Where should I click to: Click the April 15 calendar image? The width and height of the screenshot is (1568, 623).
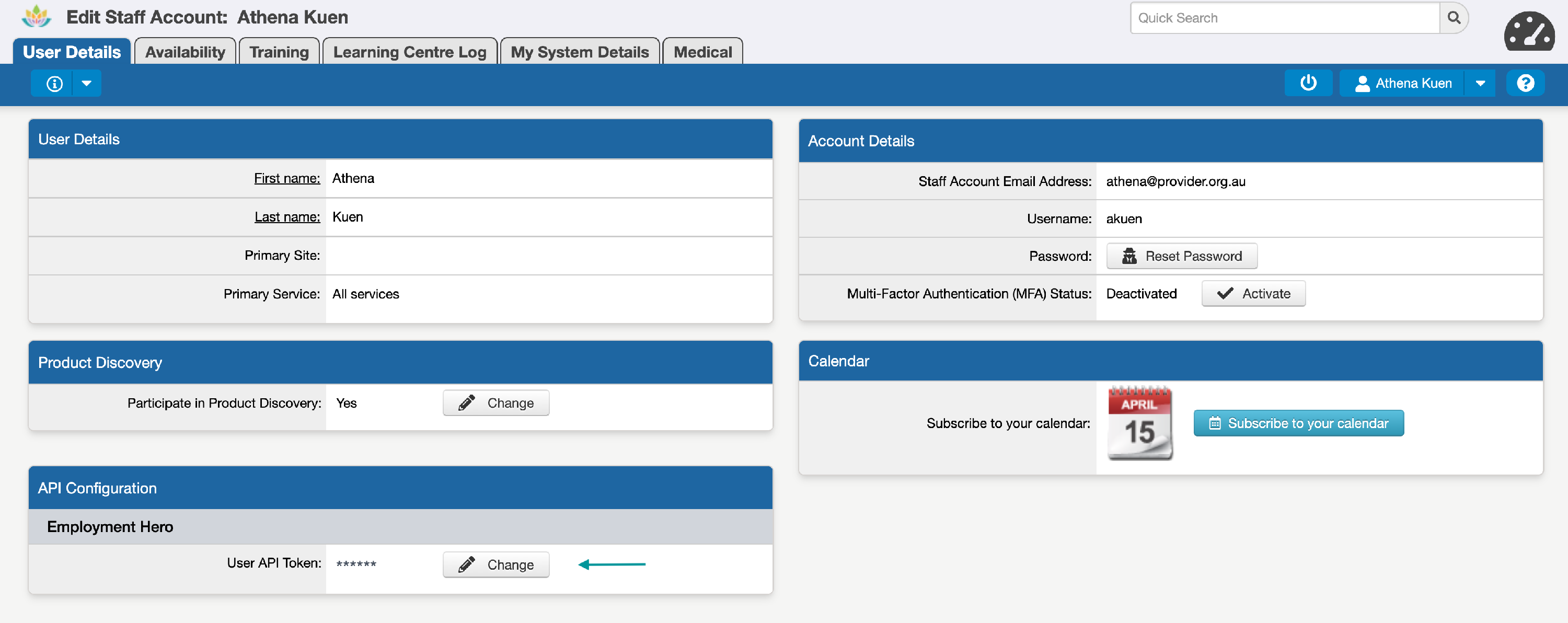[x=1139, y=423]
